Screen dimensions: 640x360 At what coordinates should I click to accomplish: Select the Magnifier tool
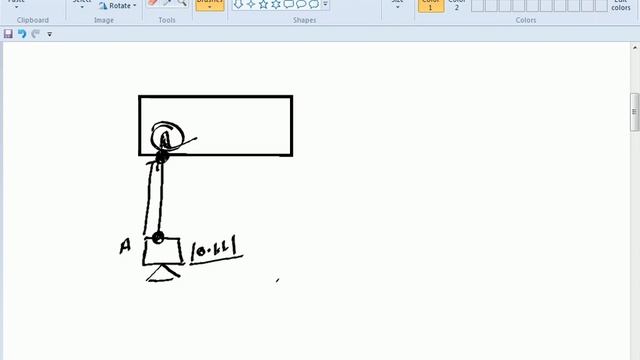pos(182,3)
